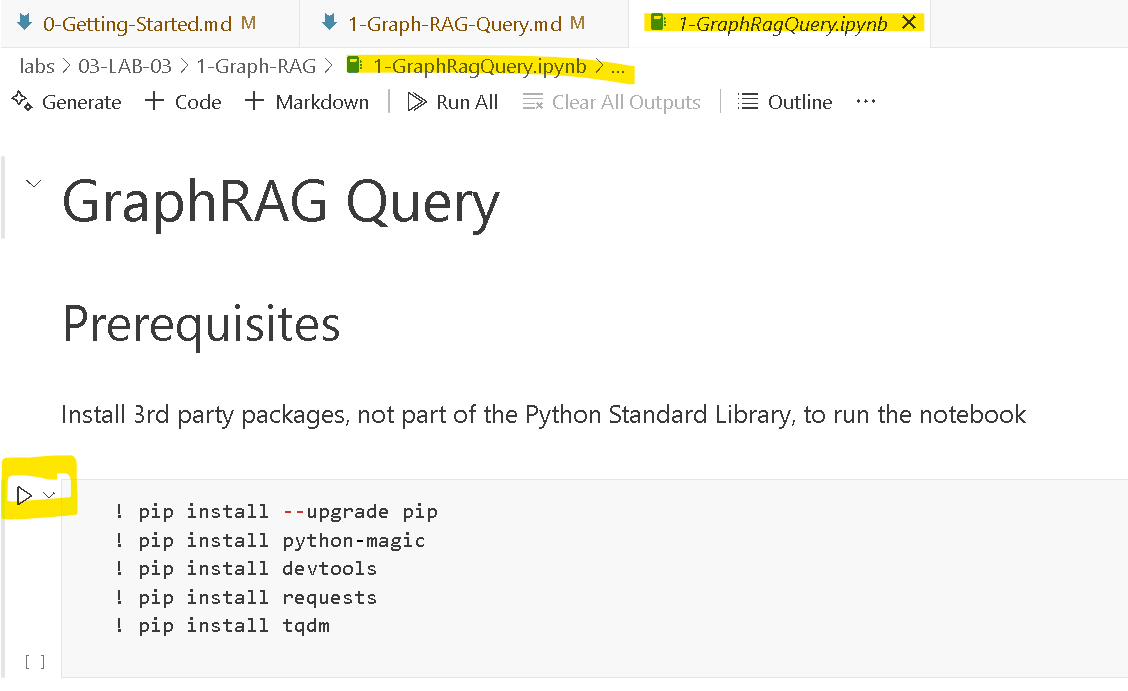Viewport: 1128px width, 691px height.
Task: Run the pip install code cell
Action: (24, 495)
